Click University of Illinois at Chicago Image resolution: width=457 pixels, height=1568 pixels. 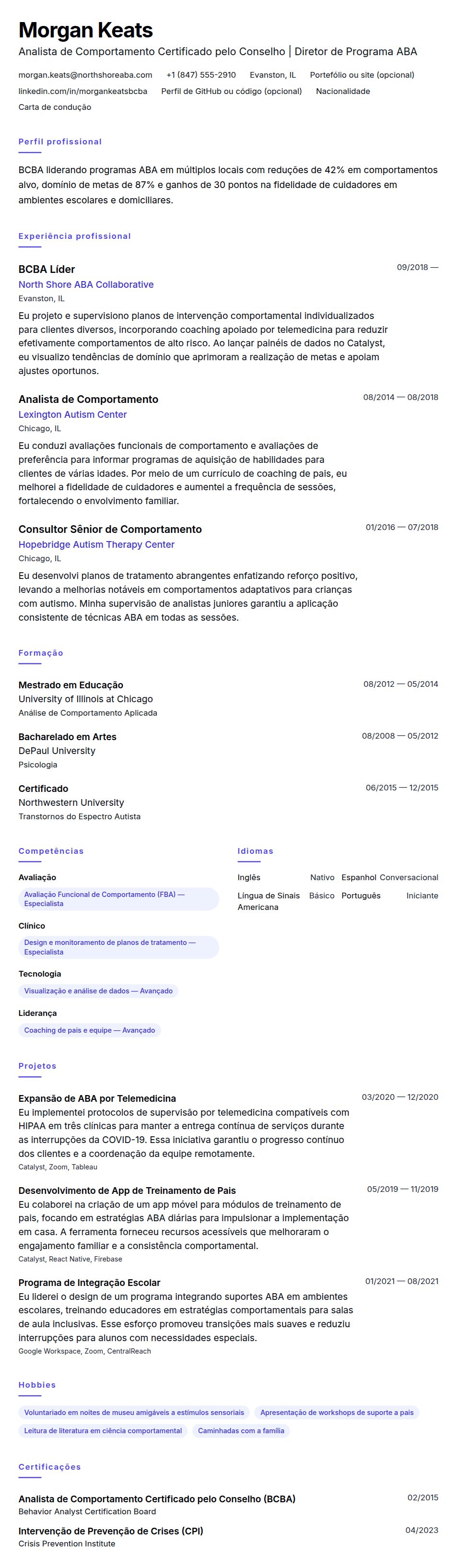pyautogui.click(x=85, y=699)
